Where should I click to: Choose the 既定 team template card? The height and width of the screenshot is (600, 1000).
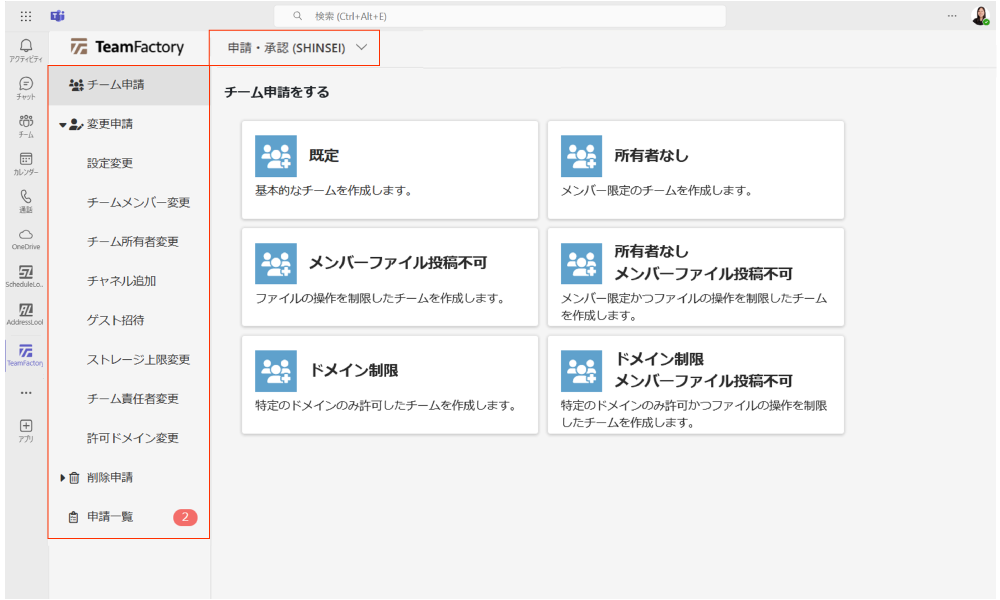click(x=390, y=170)
